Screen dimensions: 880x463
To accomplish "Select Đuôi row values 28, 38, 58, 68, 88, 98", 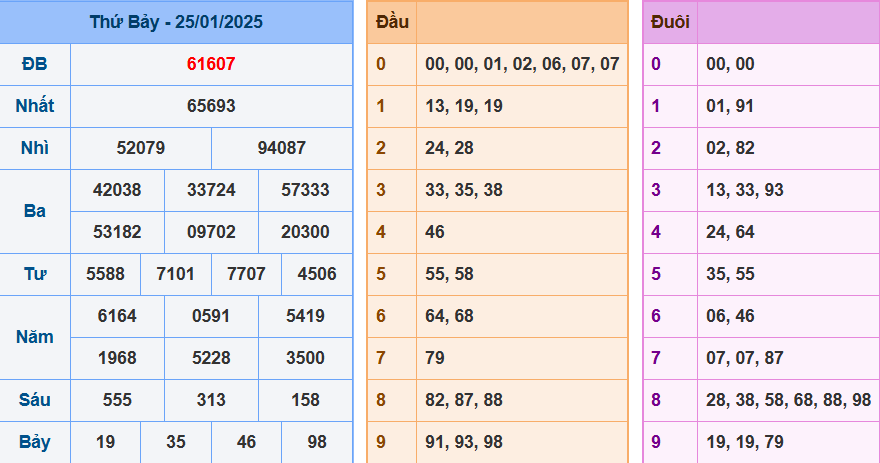I will coord(789,400).
